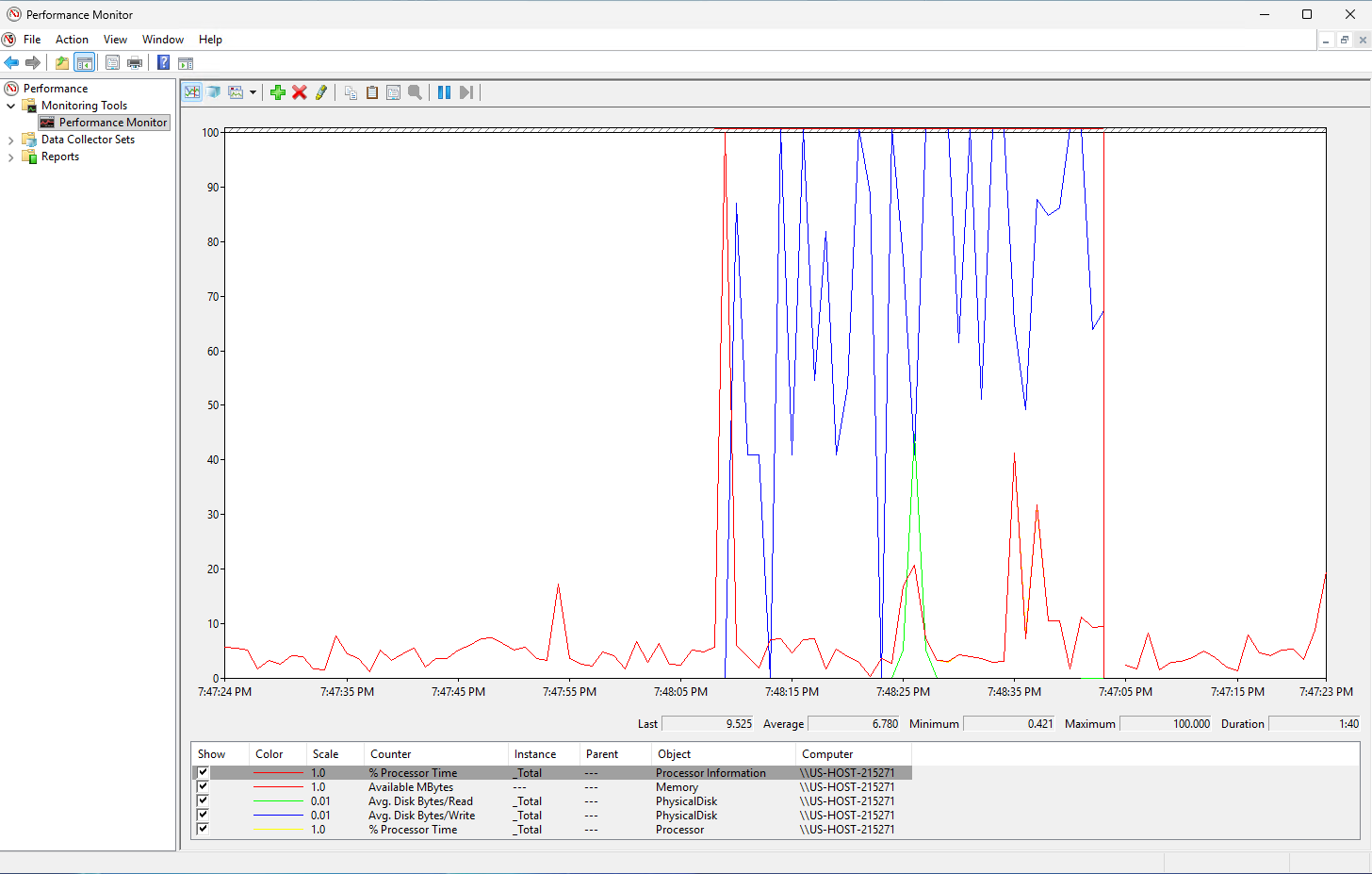Click the Data Collector Sets folder icon

coord(29,140)
